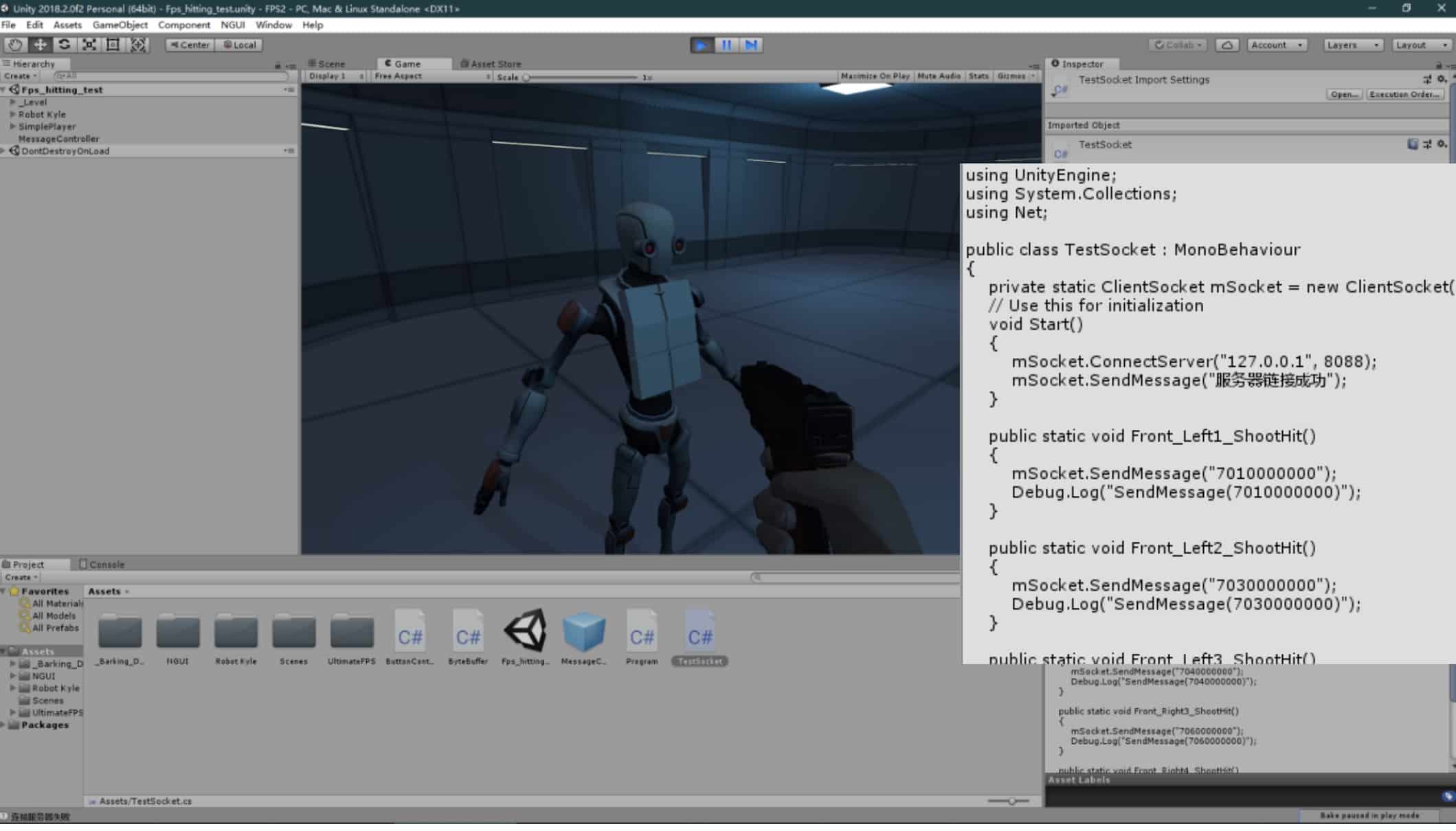Open the NGUI folder icon in Assets grid

177,632
